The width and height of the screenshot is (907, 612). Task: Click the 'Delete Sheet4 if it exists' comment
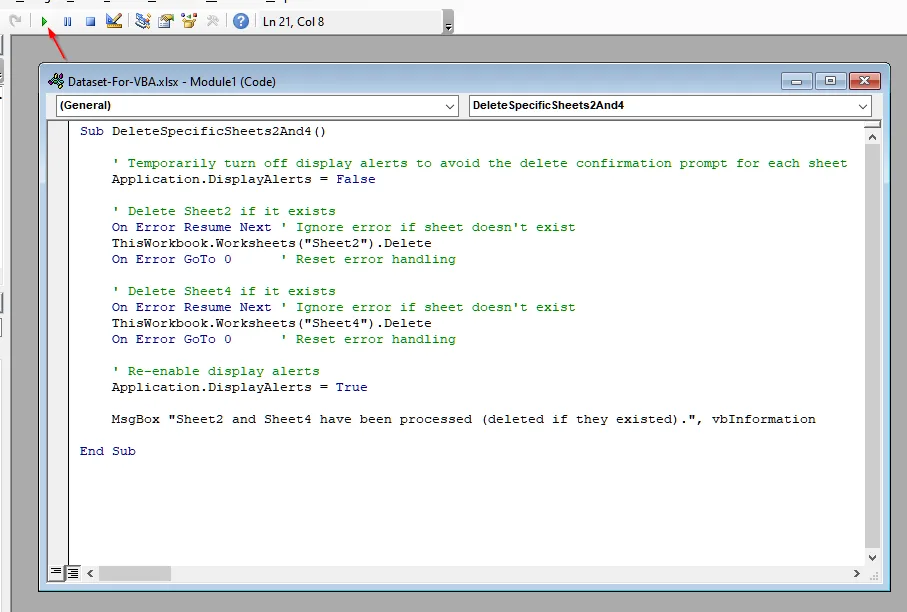tap(224, 291)
